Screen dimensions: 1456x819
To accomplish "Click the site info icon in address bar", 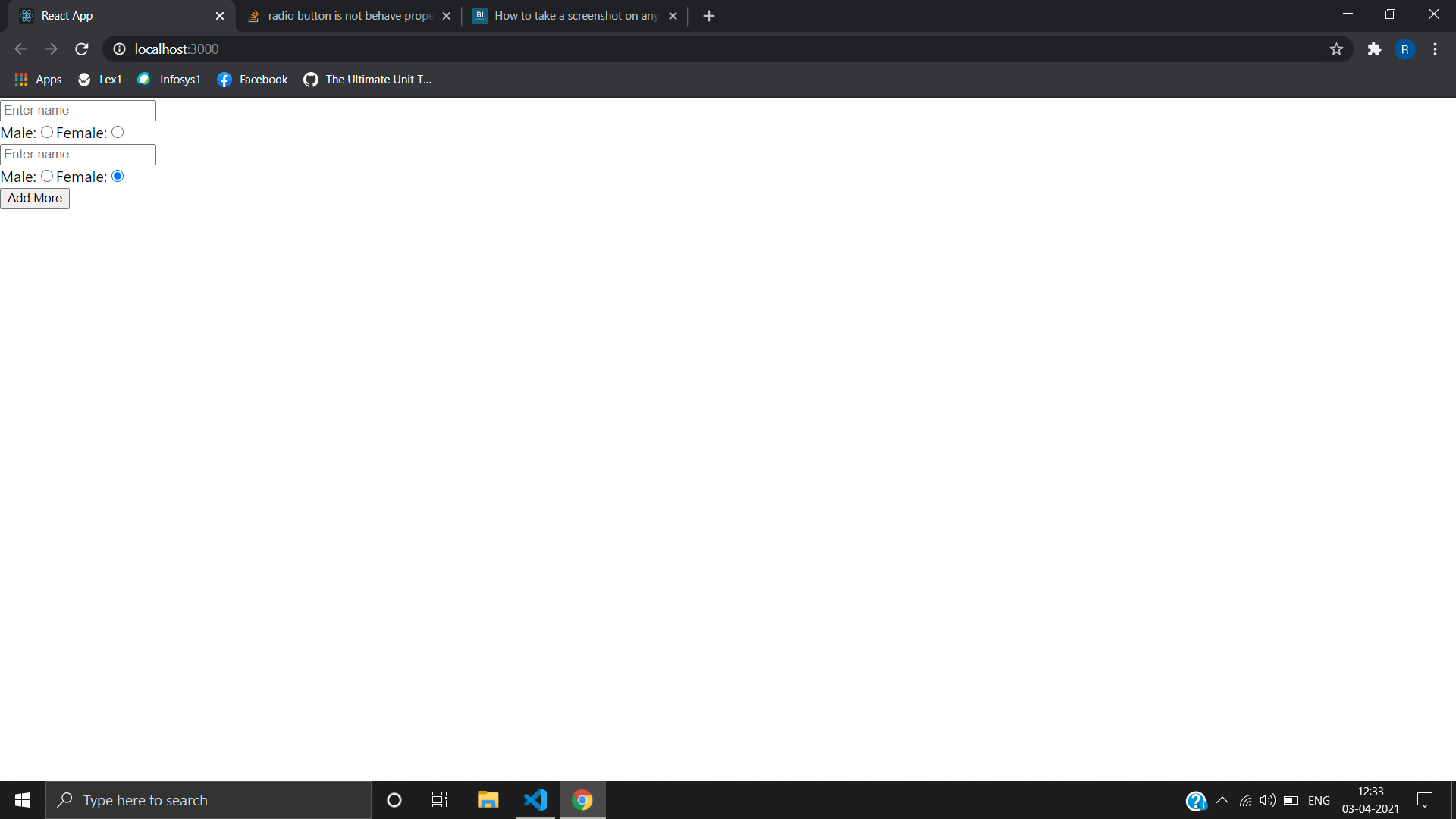I will pyautogui.click(x=119, y=49).
